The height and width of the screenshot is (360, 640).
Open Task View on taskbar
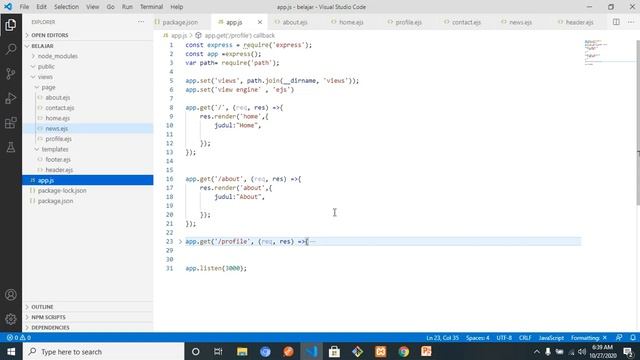click(218, 351)
